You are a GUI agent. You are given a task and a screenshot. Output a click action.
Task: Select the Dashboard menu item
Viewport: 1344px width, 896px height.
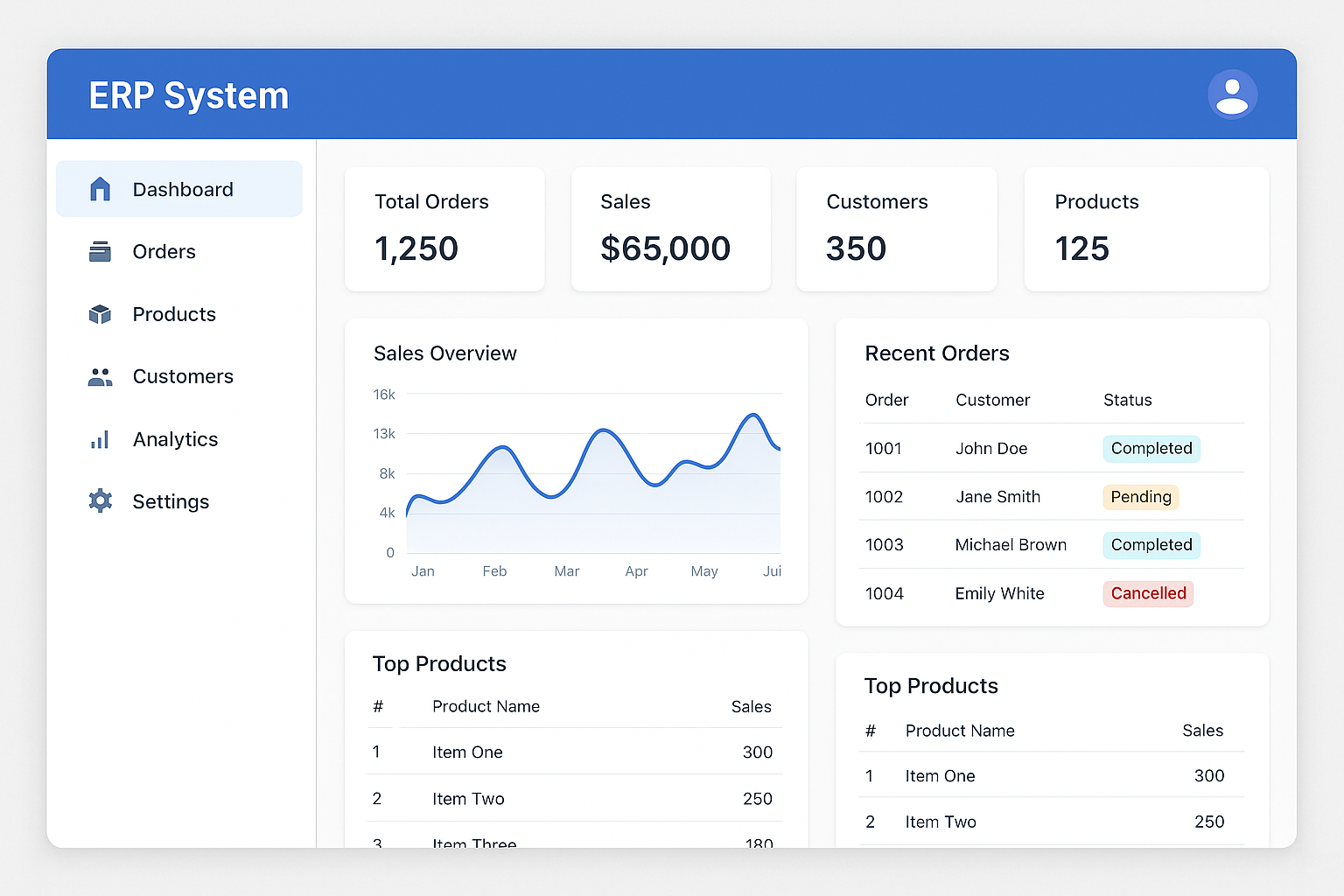pyautogui.click(x=178, y=188)
